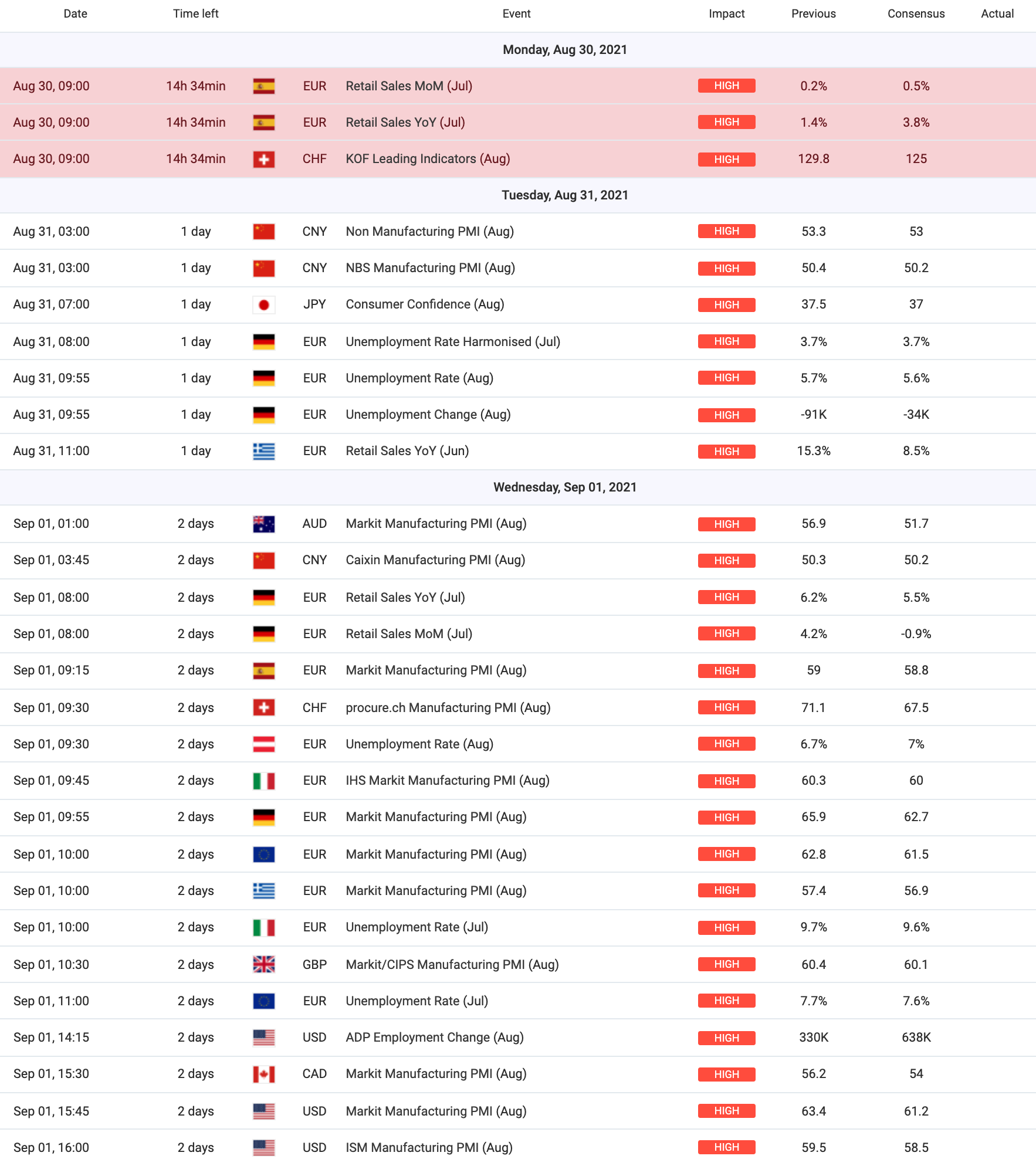The height and width of the screenshot is (1166, 1036).
Task: Click the EU flag for Unemployment Rate (Jul) 11:00
Action: (x=264, y=1001)
